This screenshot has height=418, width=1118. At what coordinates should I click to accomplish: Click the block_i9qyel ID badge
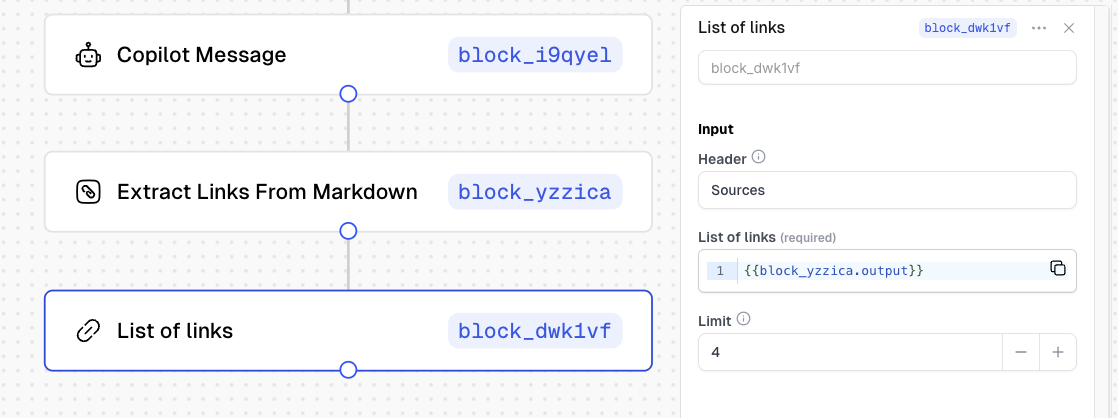coord(534,56)
